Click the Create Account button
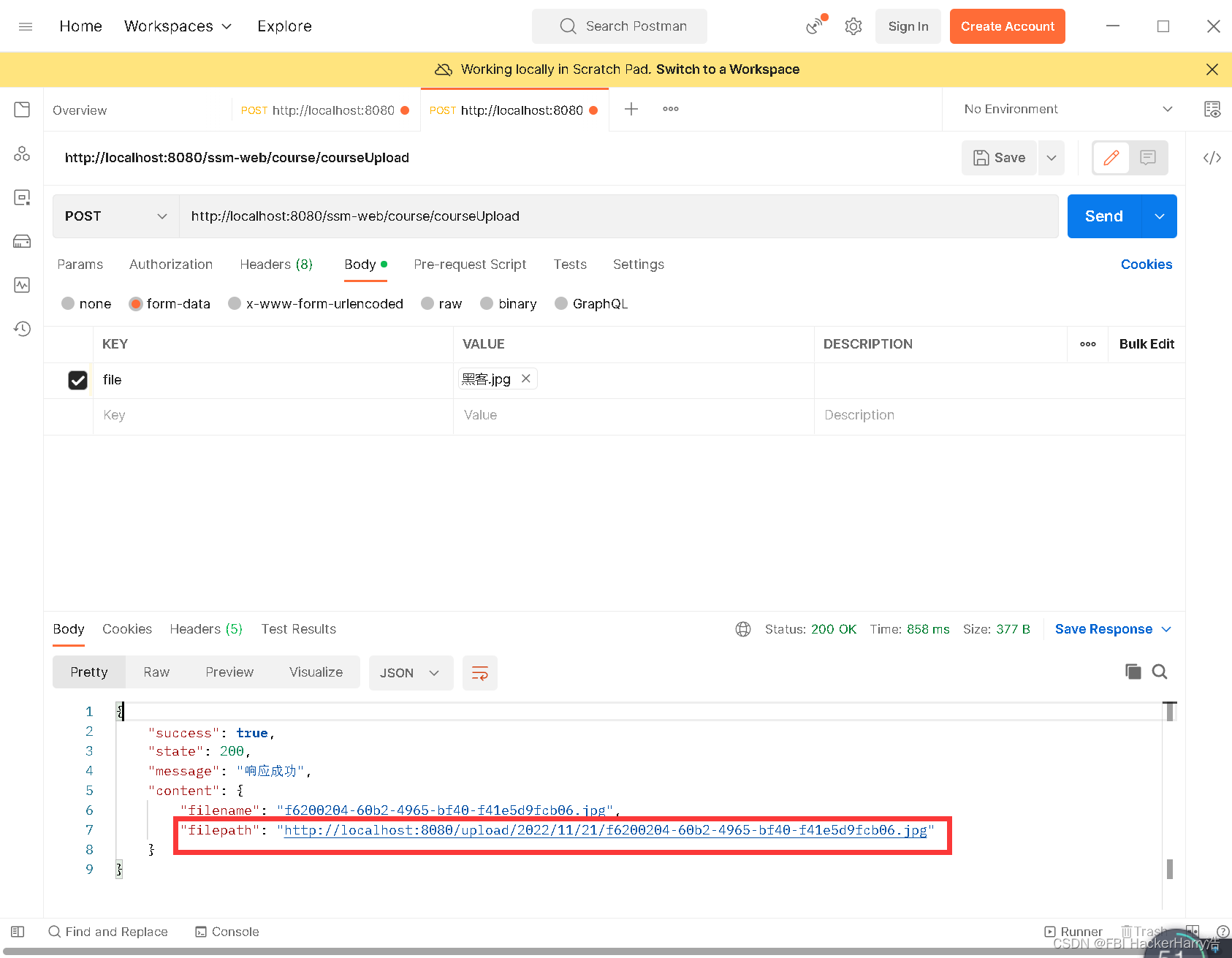The width and height of the screenshot is (1232, 958). tap(1007, 26)
